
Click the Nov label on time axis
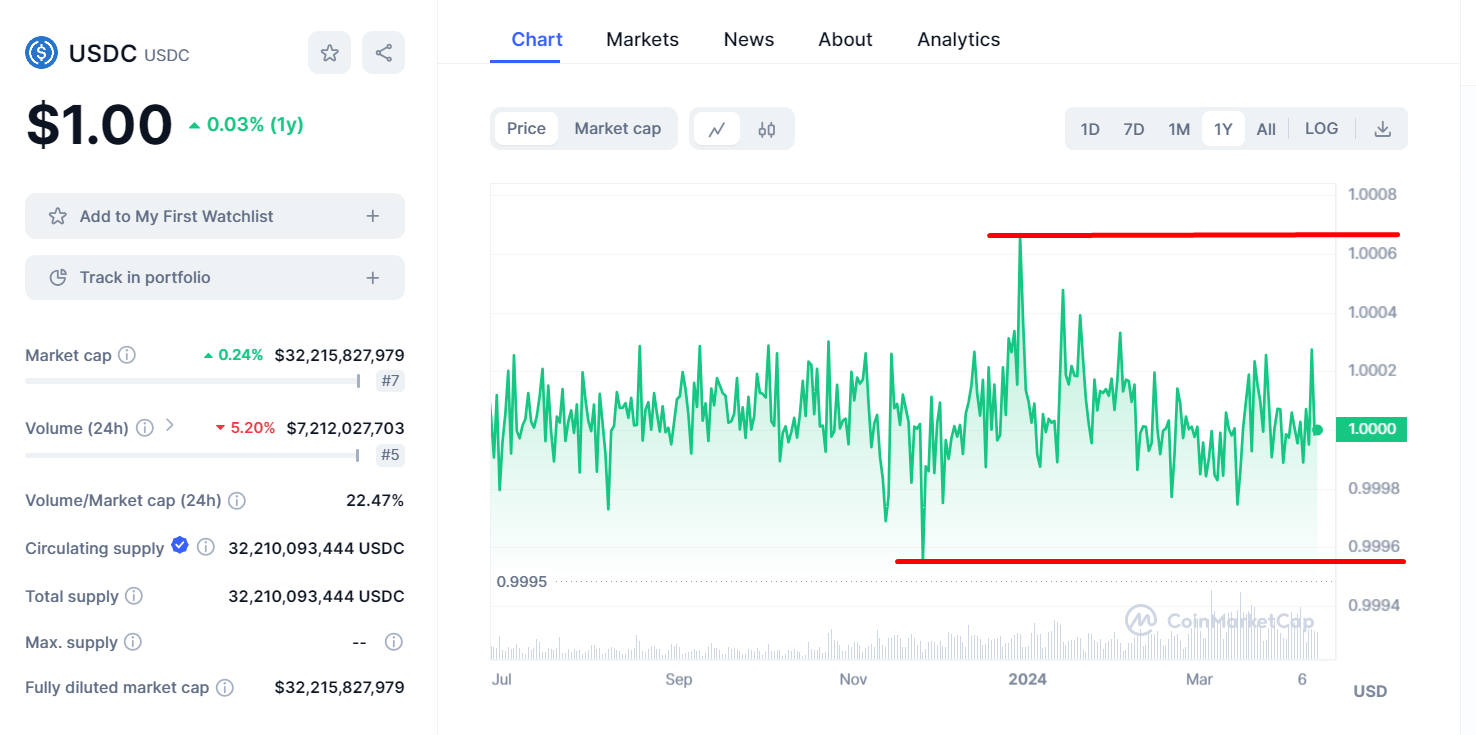point(853,679)
